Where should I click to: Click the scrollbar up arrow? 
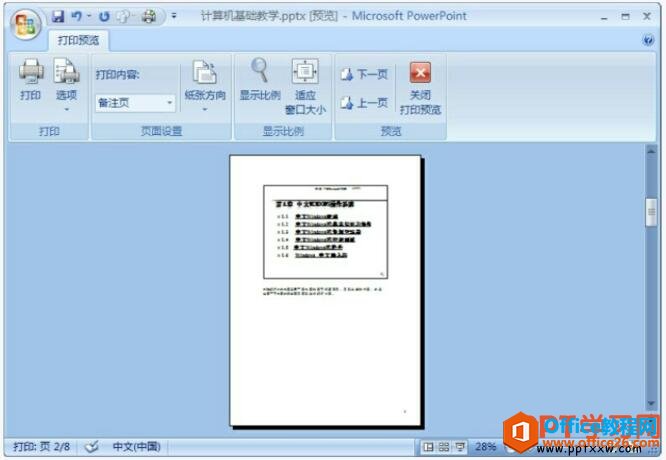pyautogui.click(x=651, y=151)
